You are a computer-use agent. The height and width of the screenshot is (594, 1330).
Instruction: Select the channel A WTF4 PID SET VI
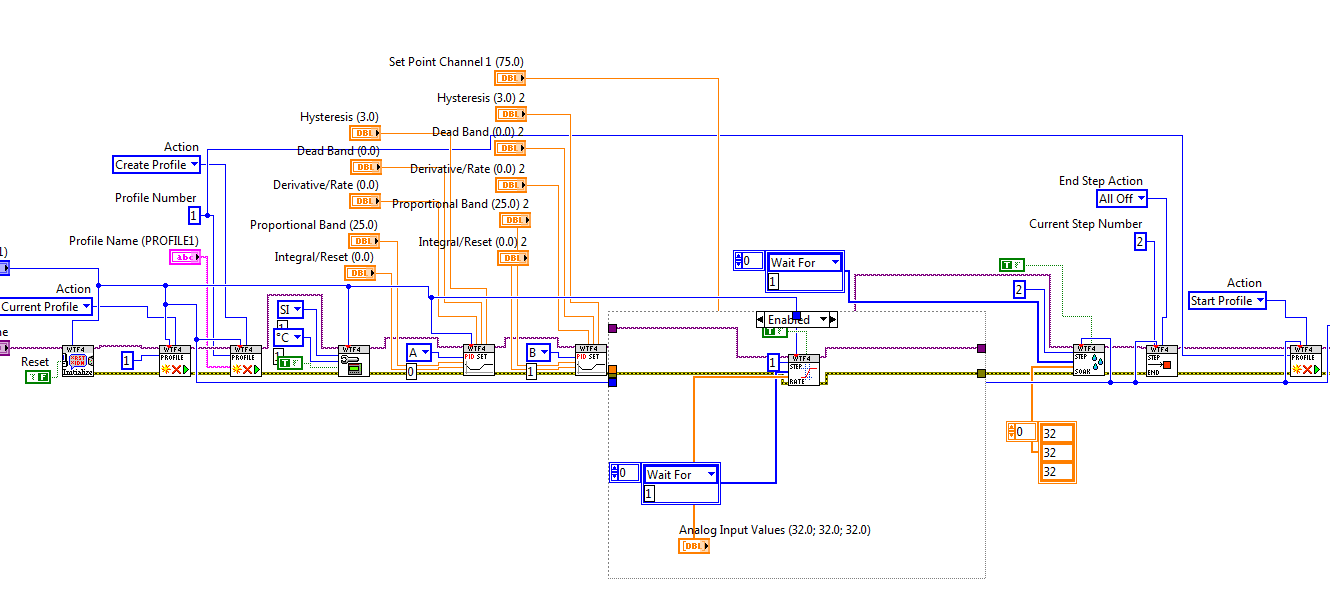pos(478,360)
